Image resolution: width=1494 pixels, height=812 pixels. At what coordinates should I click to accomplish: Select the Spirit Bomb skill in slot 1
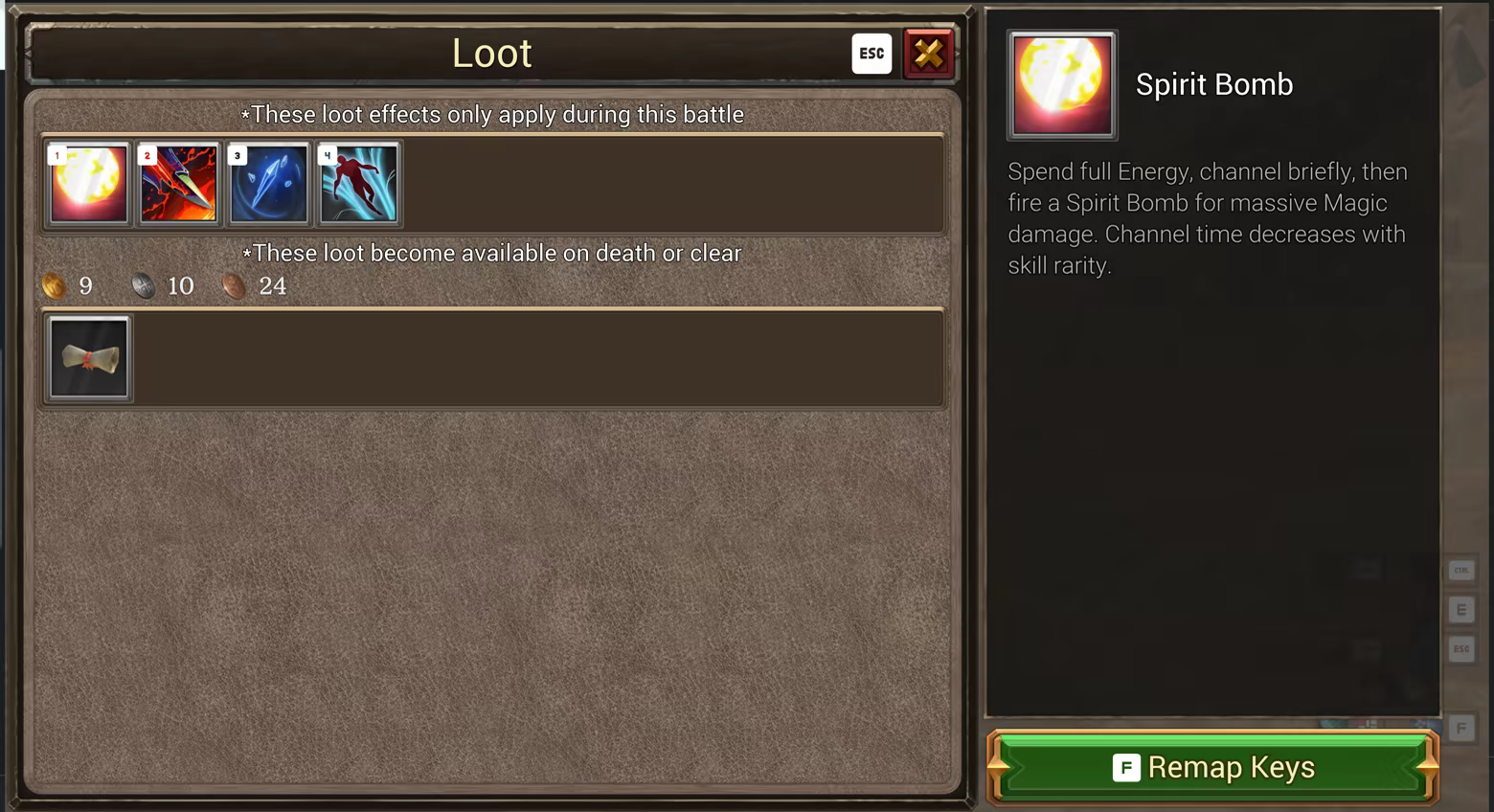[88, 184]
